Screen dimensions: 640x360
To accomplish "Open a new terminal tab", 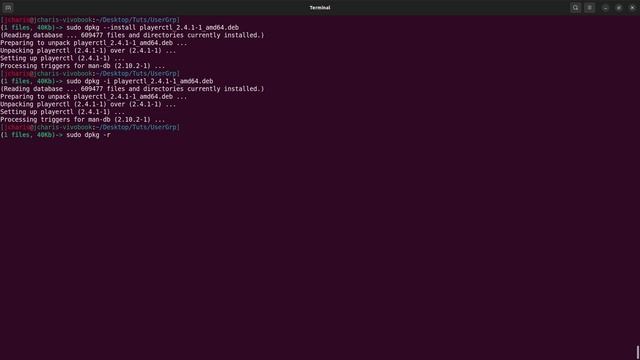I will pos(8,7).
